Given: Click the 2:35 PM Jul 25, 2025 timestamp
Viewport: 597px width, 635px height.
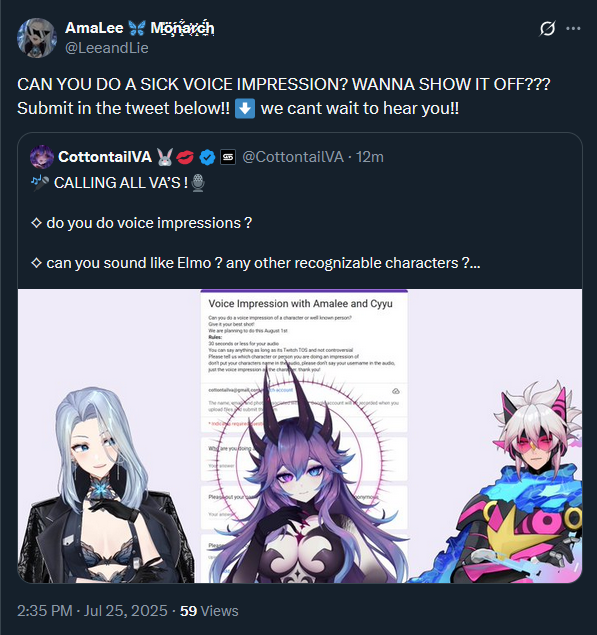Looking at the screenshot, I should pyautogui.click(x=92, y=611).
